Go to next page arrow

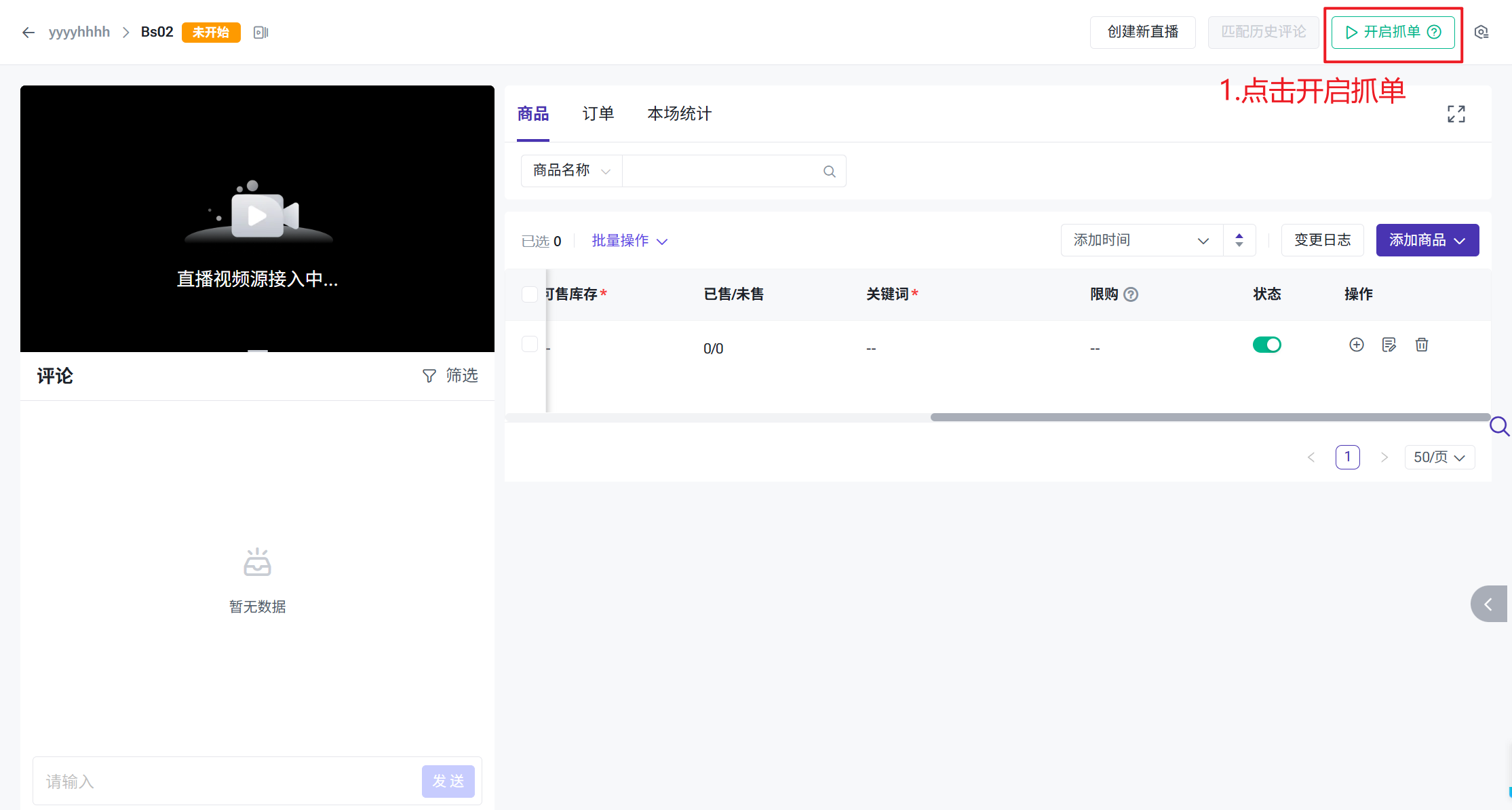tap(1384, 457)
